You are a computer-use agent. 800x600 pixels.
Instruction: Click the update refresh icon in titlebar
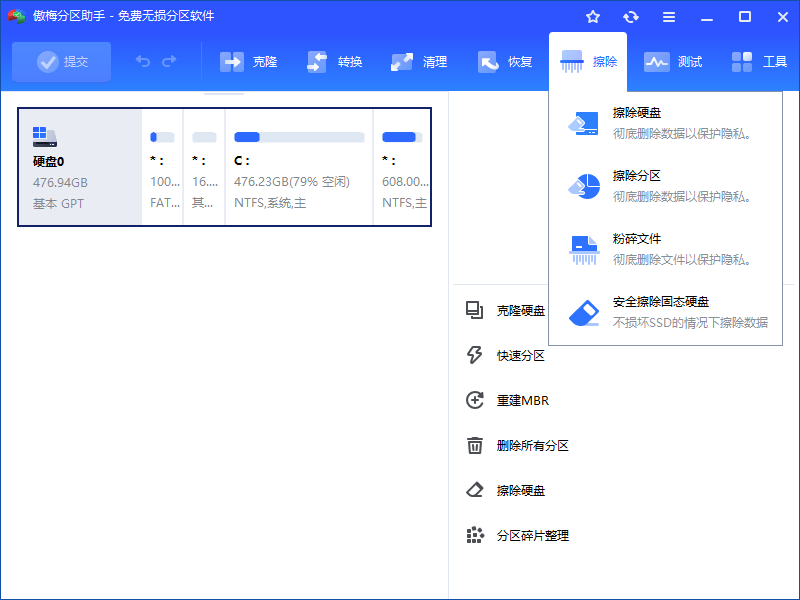631,16
